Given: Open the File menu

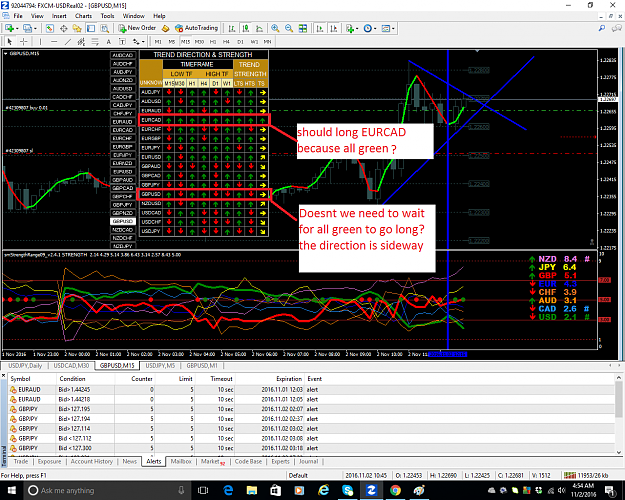Looking at the screenshot, I should (x=18, y=16).
